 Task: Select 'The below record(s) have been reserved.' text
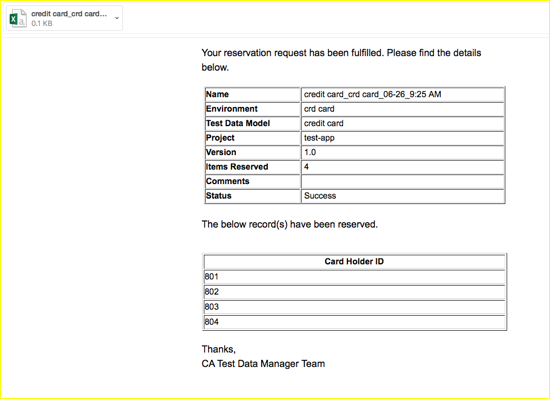(x=289, y=224)
